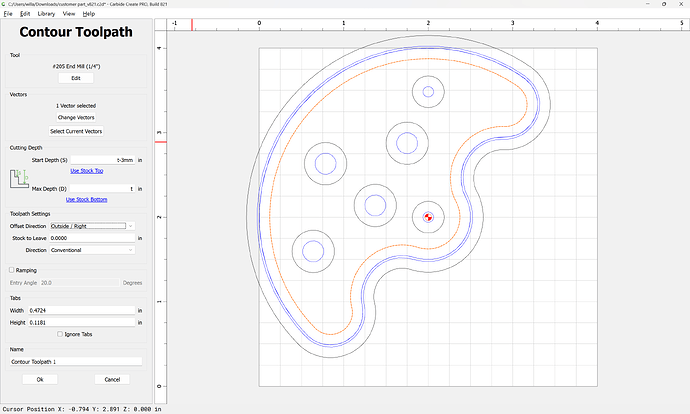Click the Stock to Leave field

[92, 238]
